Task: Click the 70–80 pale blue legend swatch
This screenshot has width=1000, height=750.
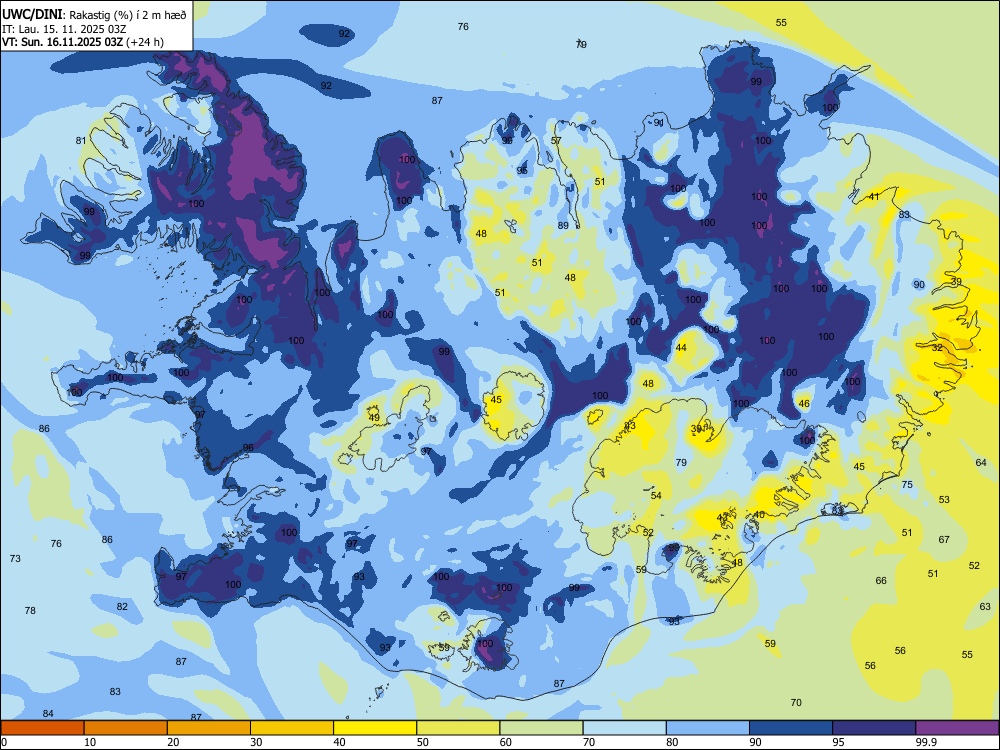Action: [624, 728]
